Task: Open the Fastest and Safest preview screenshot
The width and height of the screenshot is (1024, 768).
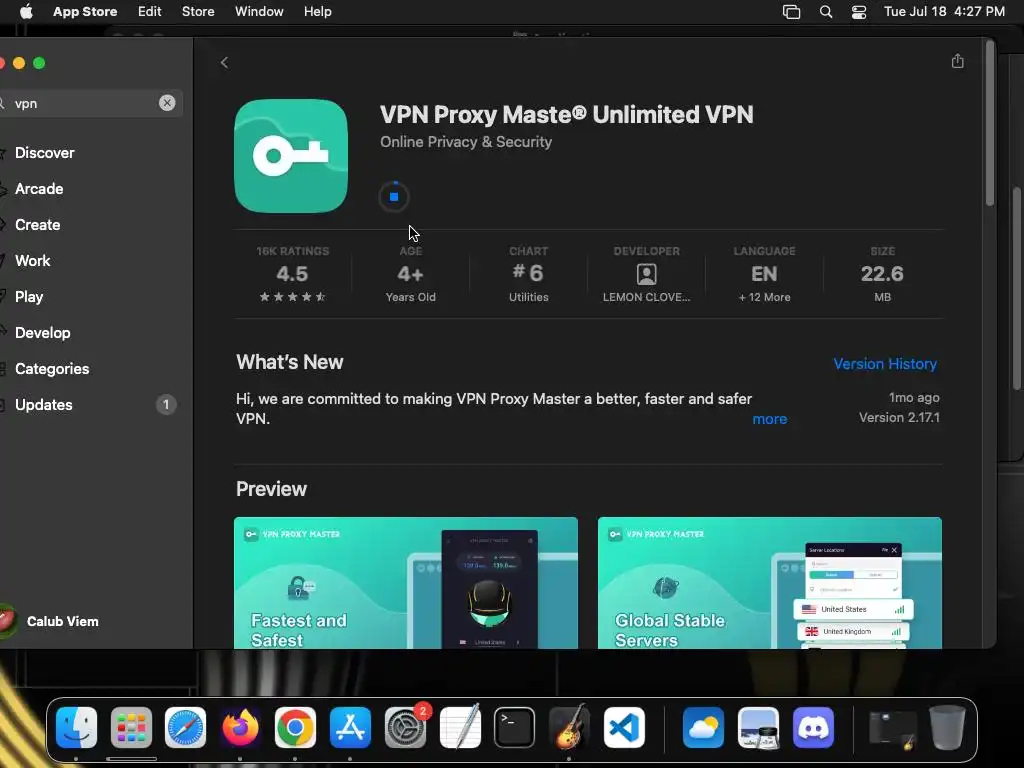Action: (x=406, y=583)
